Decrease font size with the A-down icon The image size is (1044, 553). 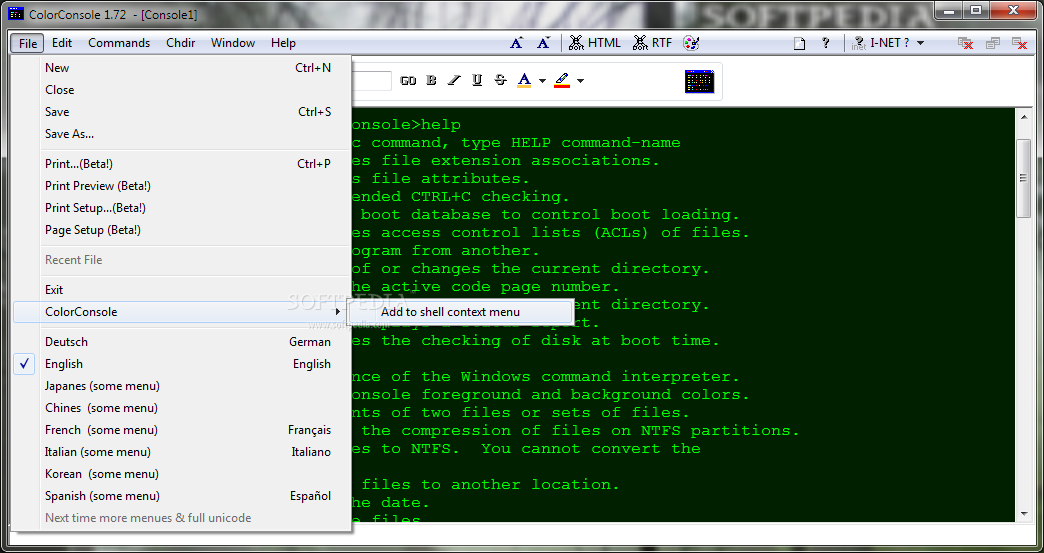[x=543, y=43]
